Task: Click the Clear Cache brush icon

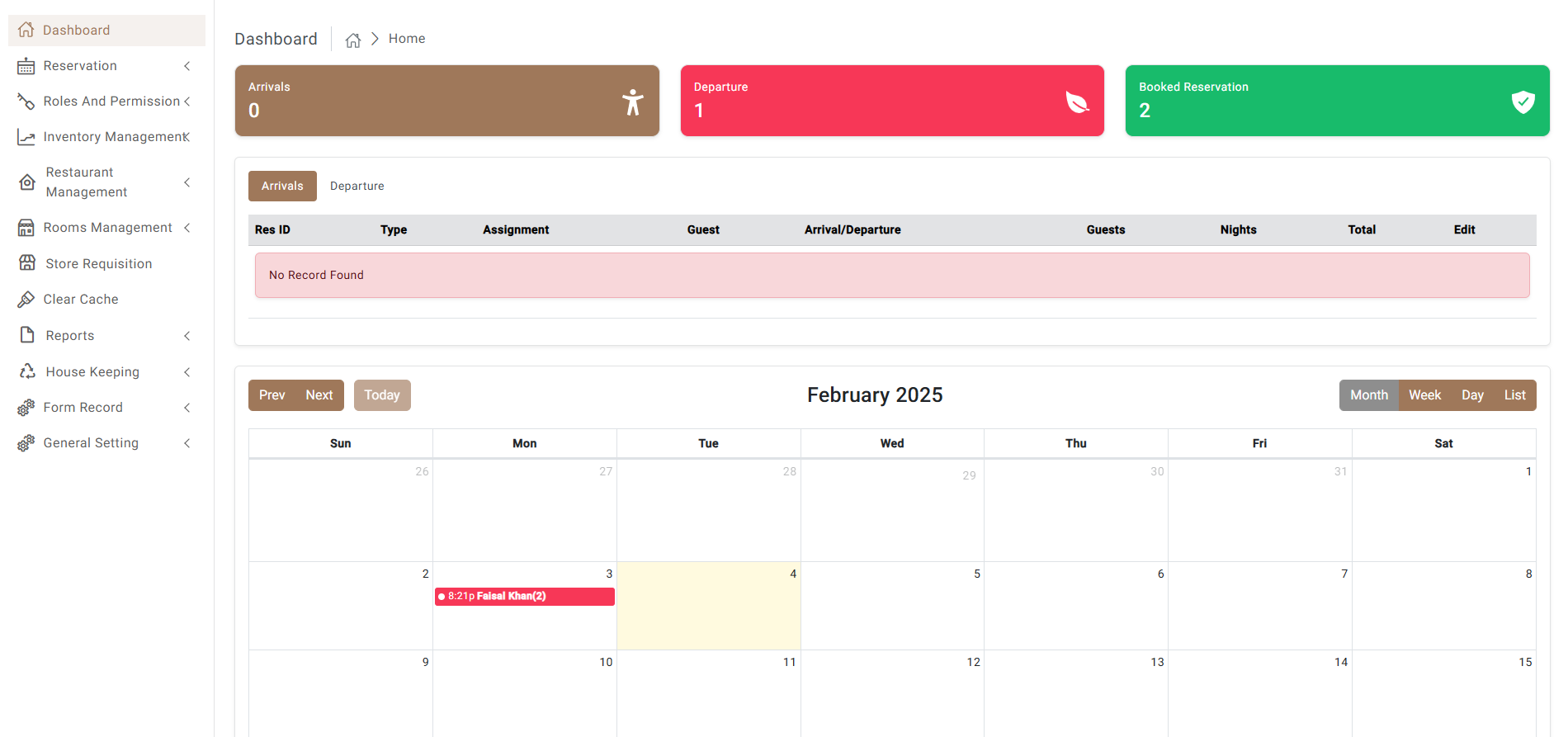Action: (26, 300)
